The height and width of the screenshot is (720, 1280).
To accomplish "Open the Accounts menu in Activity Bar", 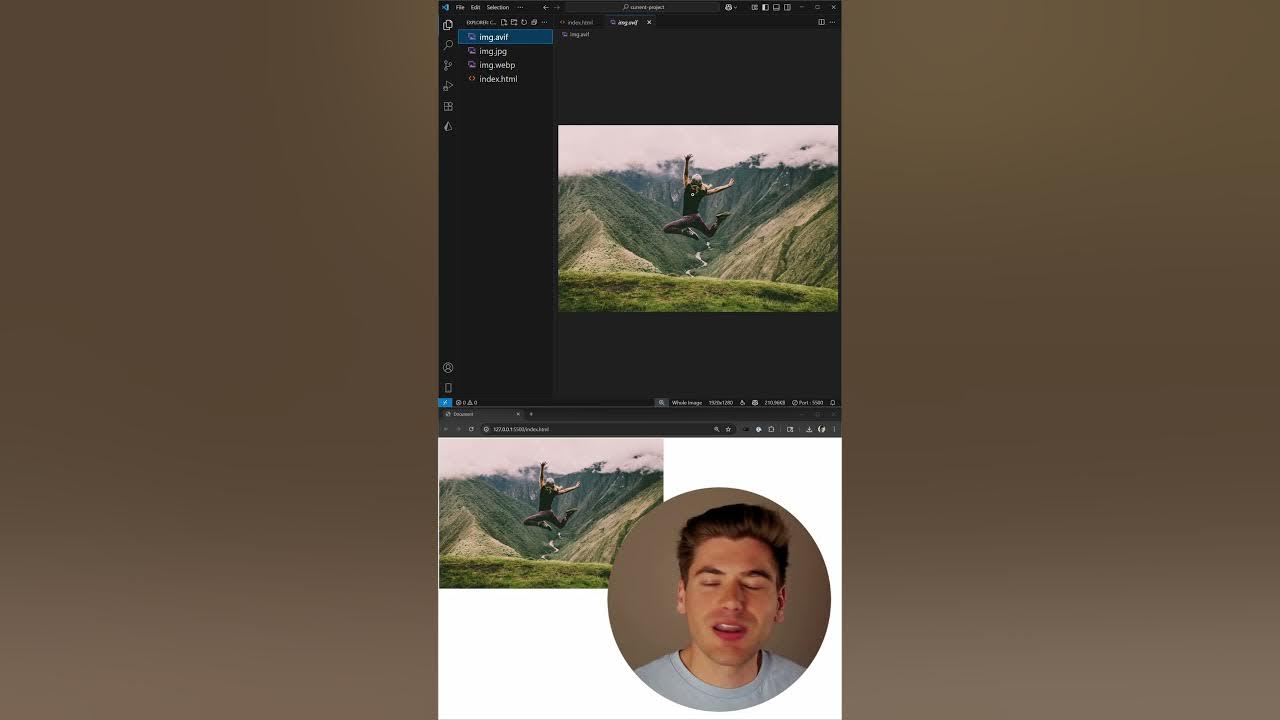I will click(x=449, y=368).
